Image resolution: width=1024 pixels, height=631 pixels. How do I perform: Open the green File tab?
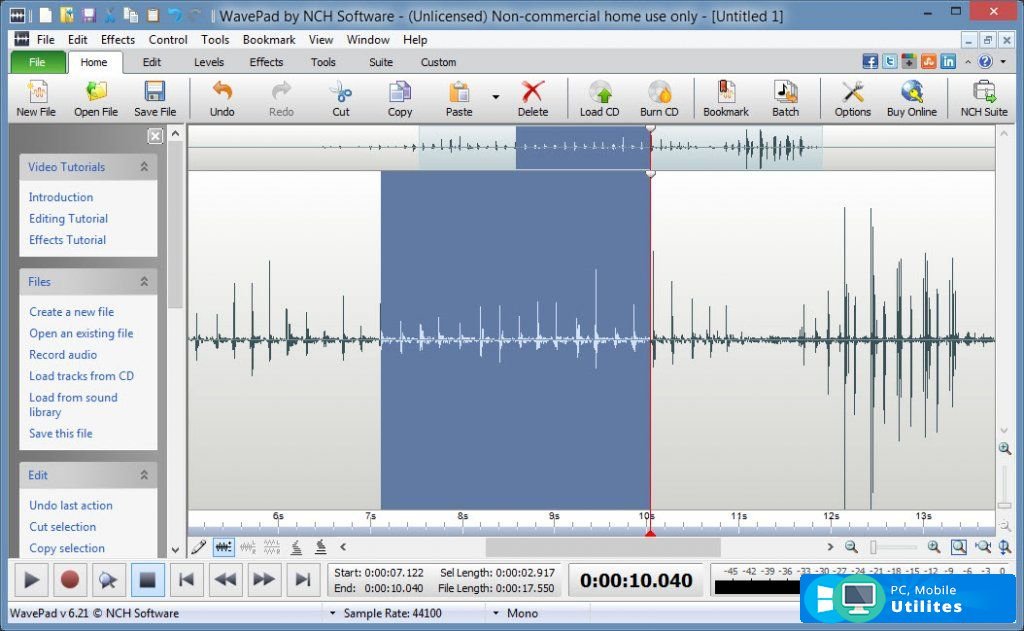pyautogui.click(x=37, y=62)
